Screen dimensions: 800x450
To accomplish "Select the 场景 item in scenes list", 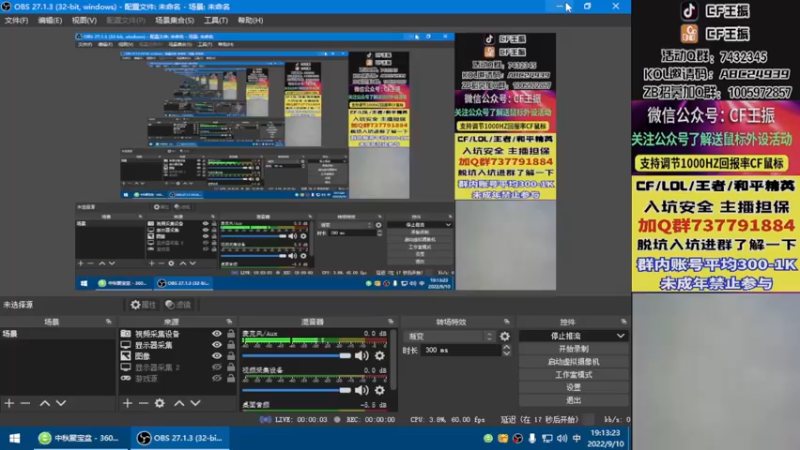I will coord(58,334).
